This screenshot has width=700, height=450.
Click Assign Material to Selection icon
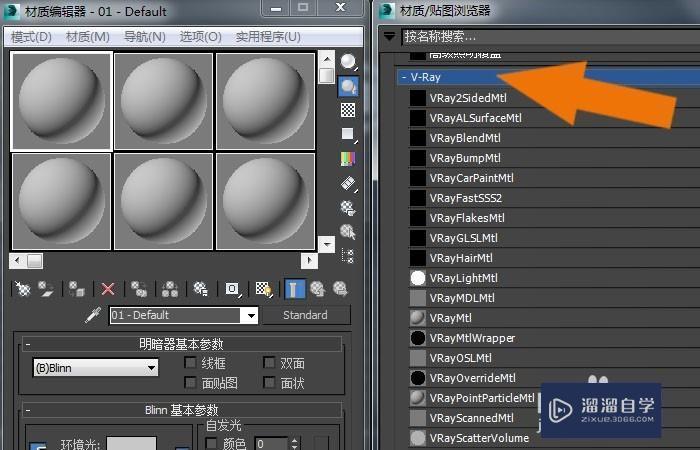pos(76,289)
